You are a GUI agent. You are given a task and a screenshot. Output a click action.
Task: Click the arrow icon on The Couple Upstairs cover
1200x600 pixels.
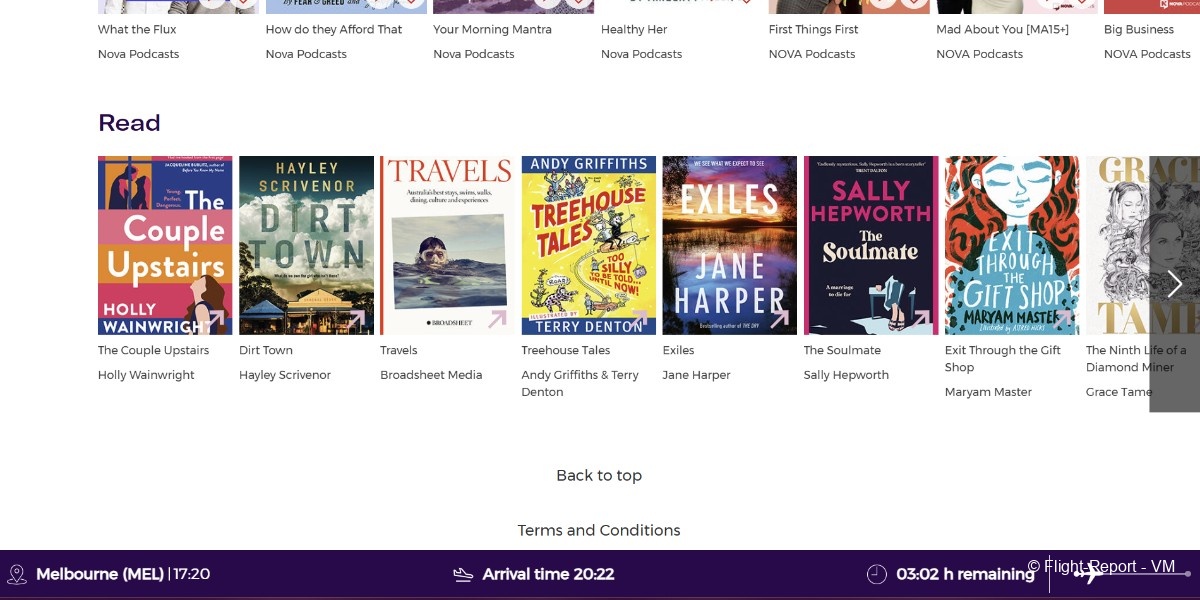(x=215, y=319)
